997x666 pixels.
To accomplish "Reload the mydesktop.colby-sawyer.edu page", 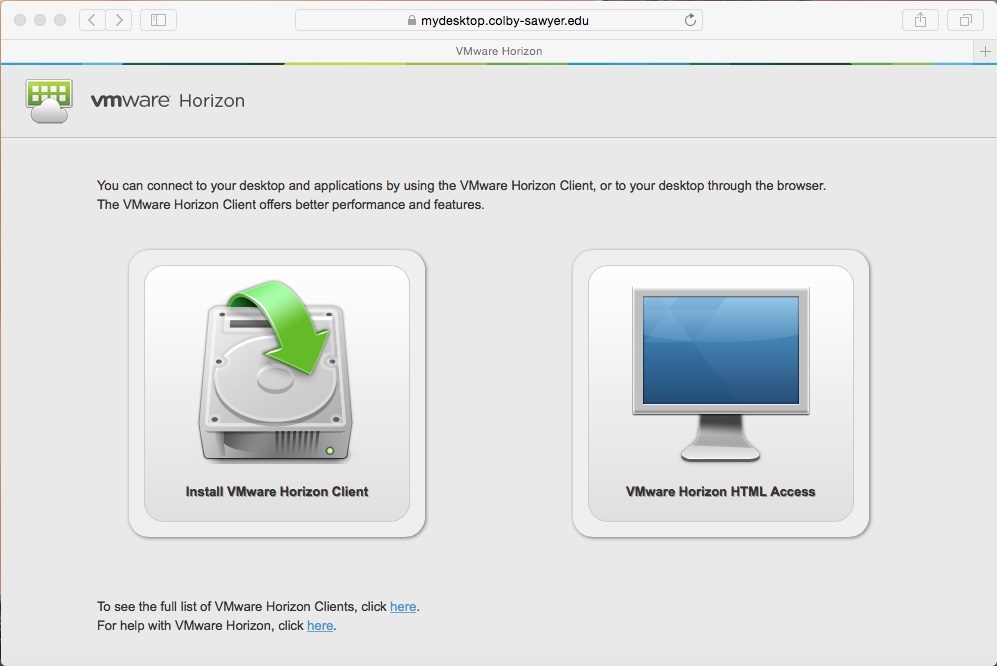I will click(x=690, y=19).
